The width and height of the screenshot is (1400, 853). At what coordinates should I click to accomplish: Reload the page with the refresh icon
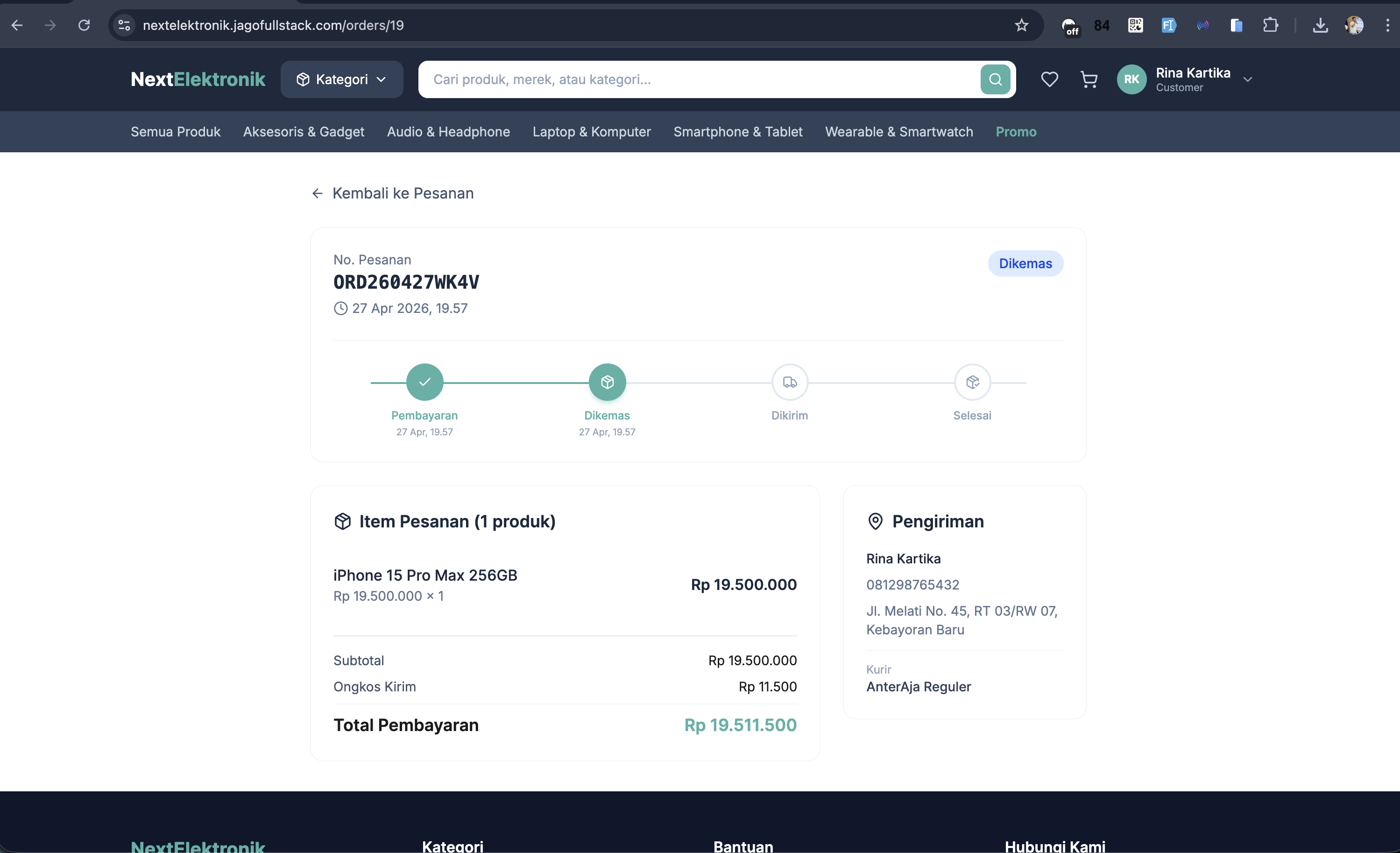click(x=84, y=25)
